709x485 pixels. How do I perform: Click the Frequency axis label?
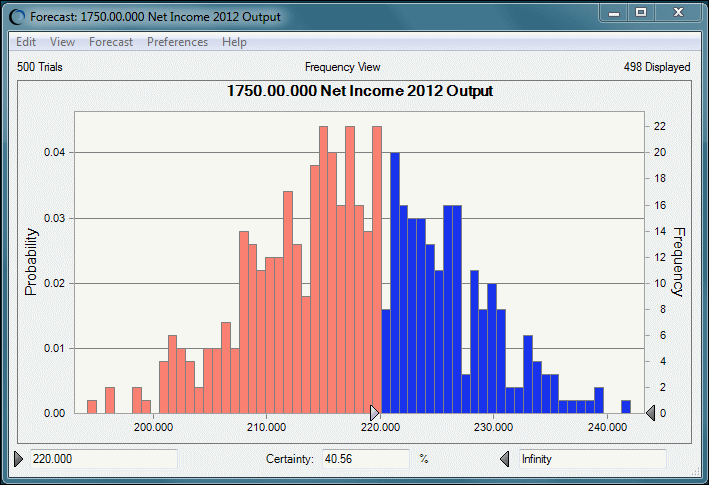tap(678, 262)
